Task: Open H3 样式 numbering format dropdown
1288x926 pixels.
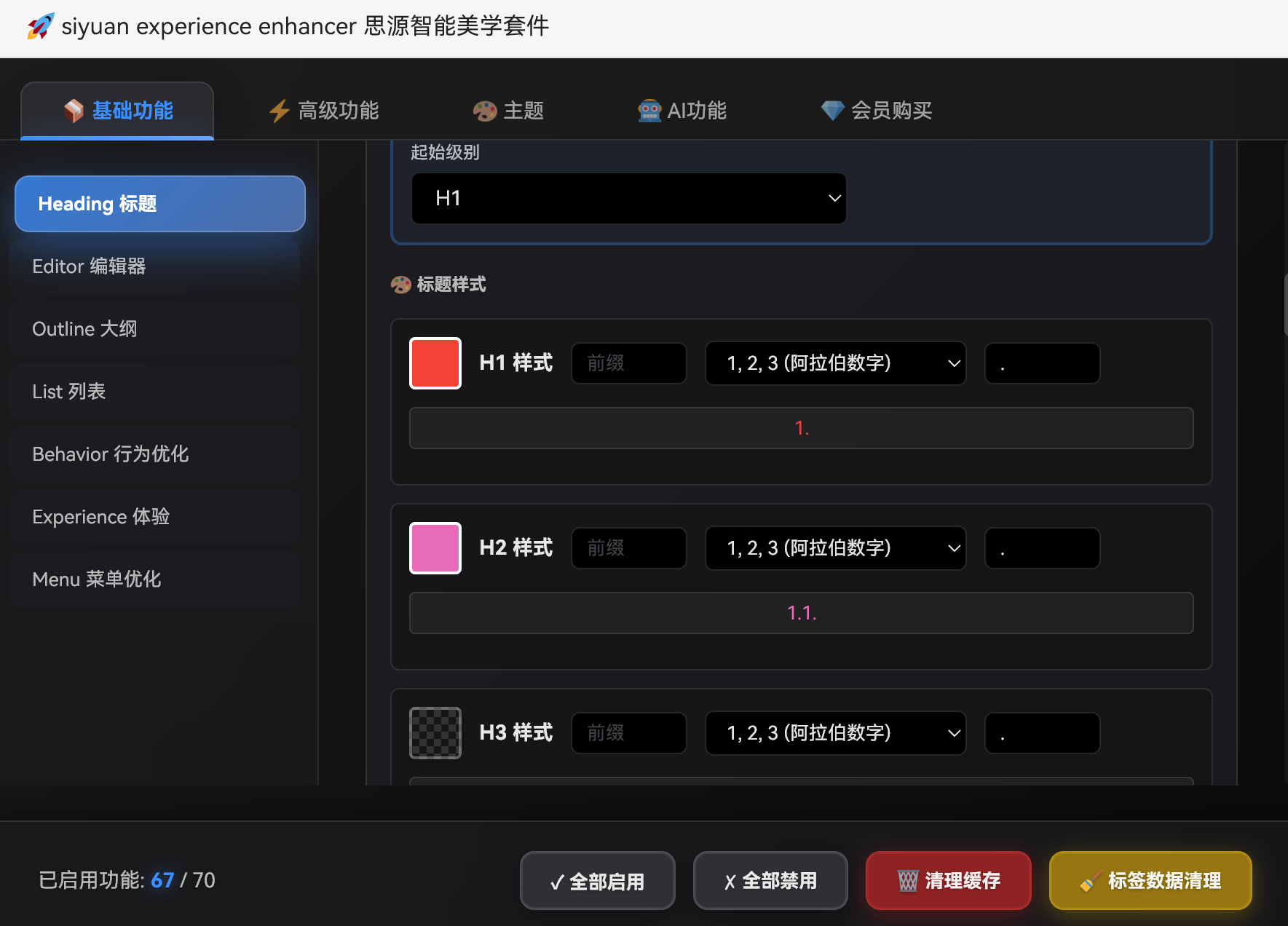Action: tap(836, 733)
